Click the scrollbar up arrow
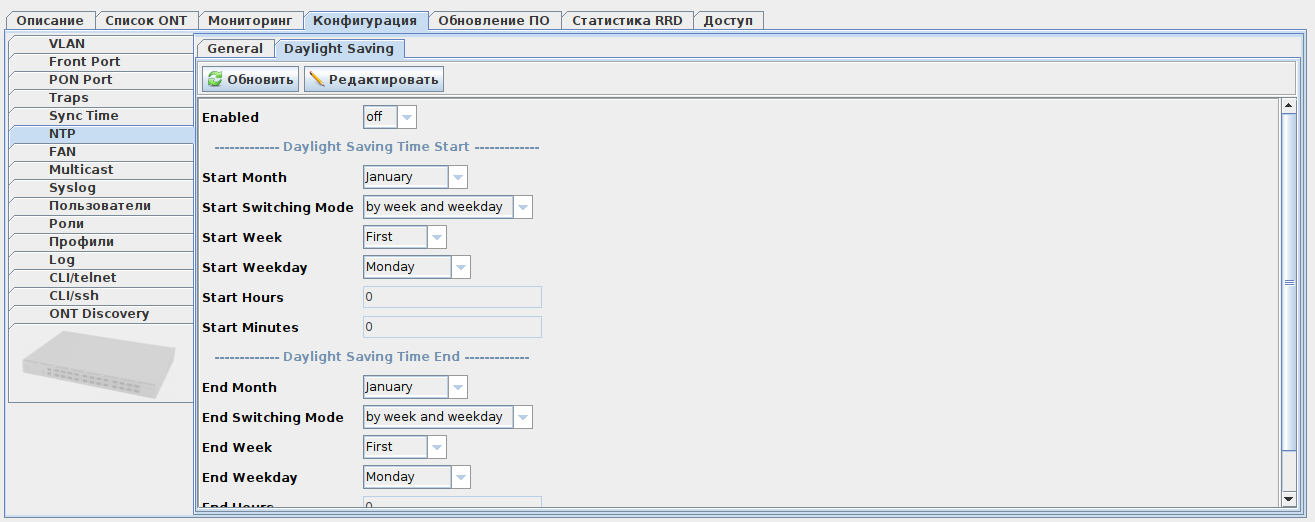The image size is (1315, 522). point(1288,106)
